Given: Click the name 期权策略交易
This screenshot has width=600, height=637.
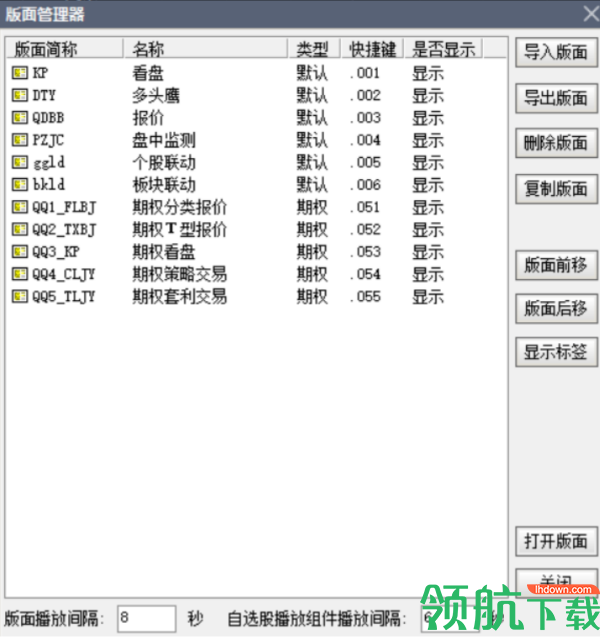Looking at the screenshot, I should click(180, 274).
